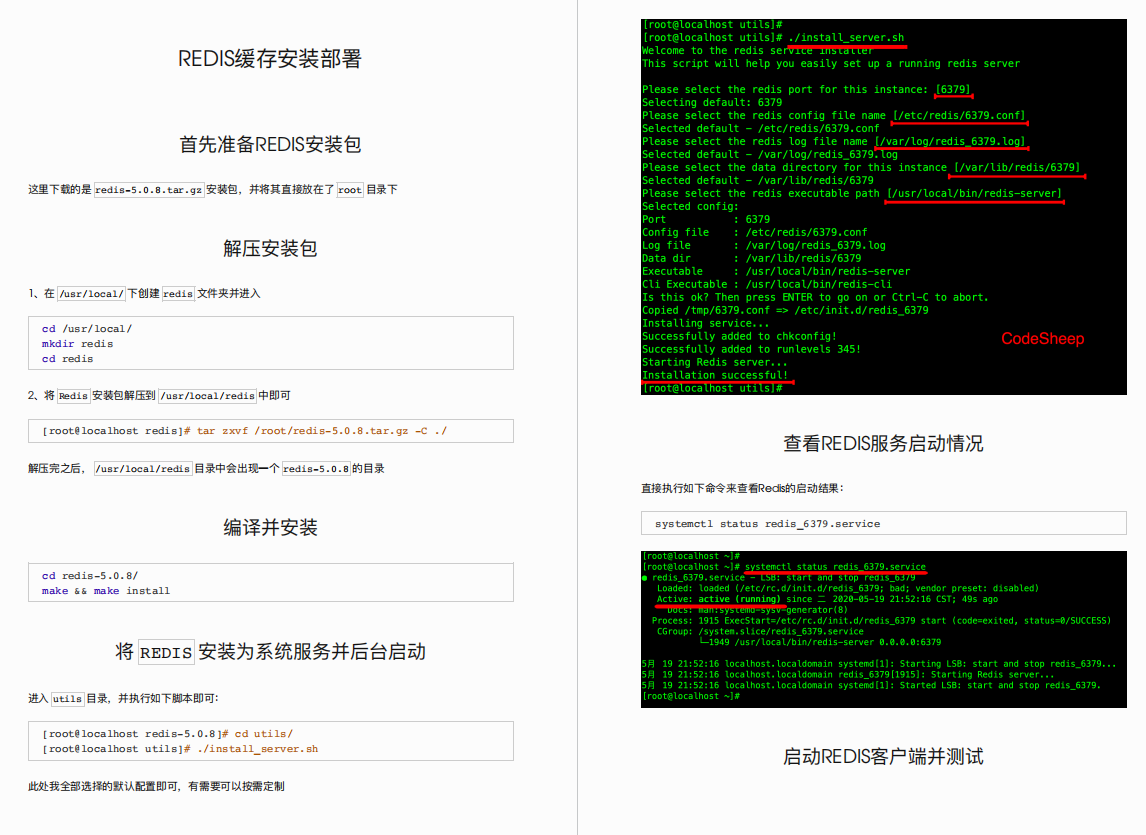This screenshot has width=1146, height=835.
Task: Click the inline code 'Redis' before '安装包解压到'
Action: coord(73,396)
